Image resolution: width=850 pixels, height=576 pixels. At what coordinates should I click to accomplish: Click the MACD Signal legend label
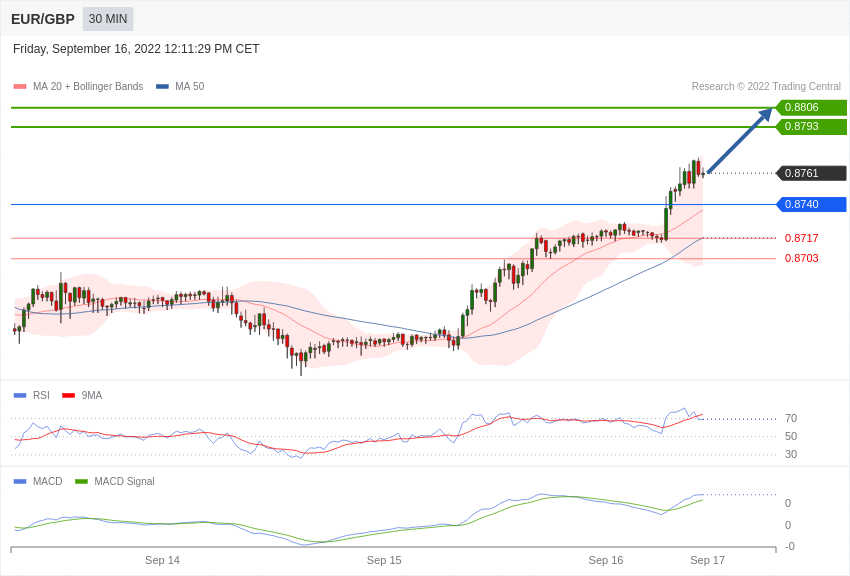pyautogui.click(x=124, y=481)
